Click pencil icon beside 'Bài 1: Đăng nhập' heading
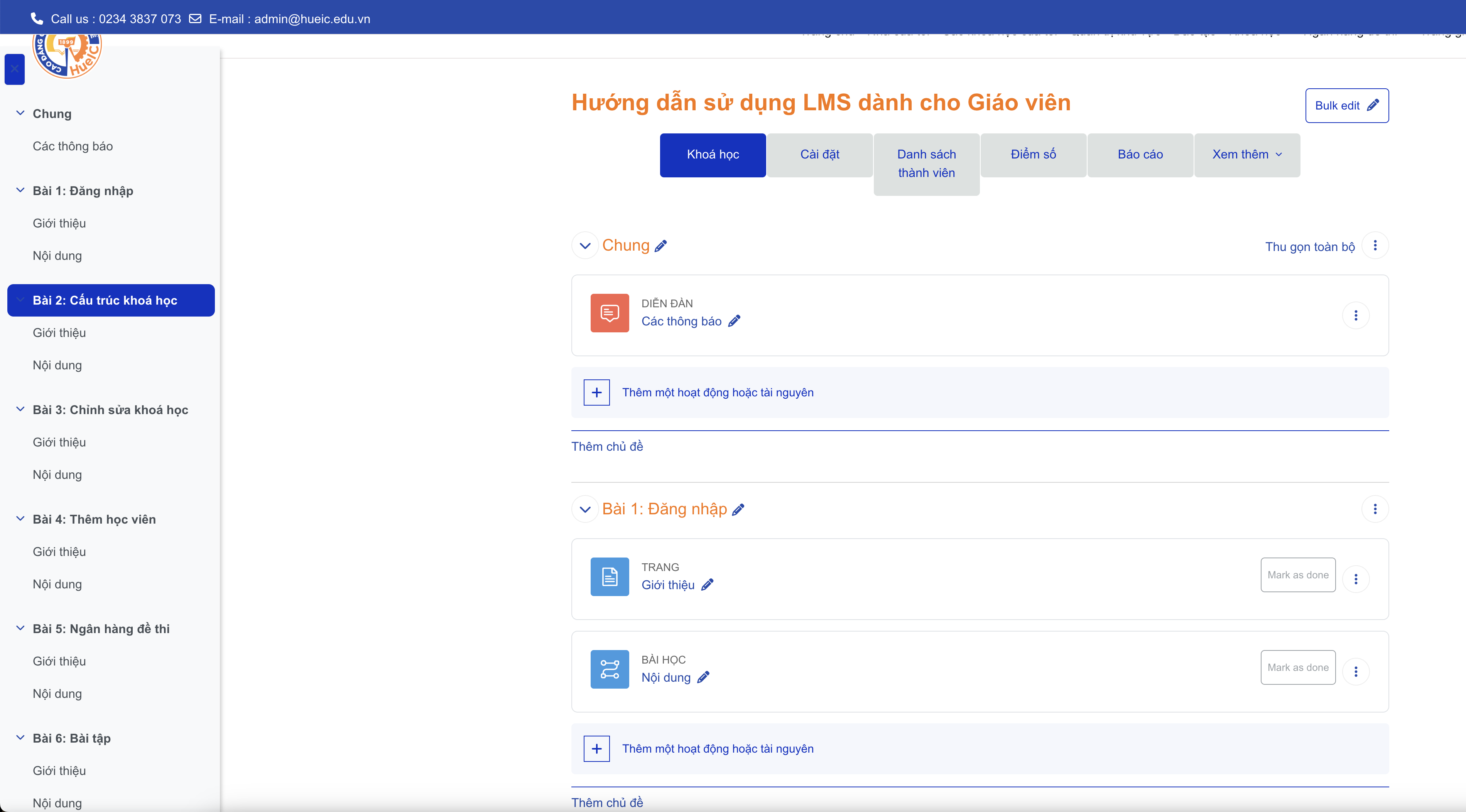The width and height of the screenshot is (1466, 812). pos(738,510)
